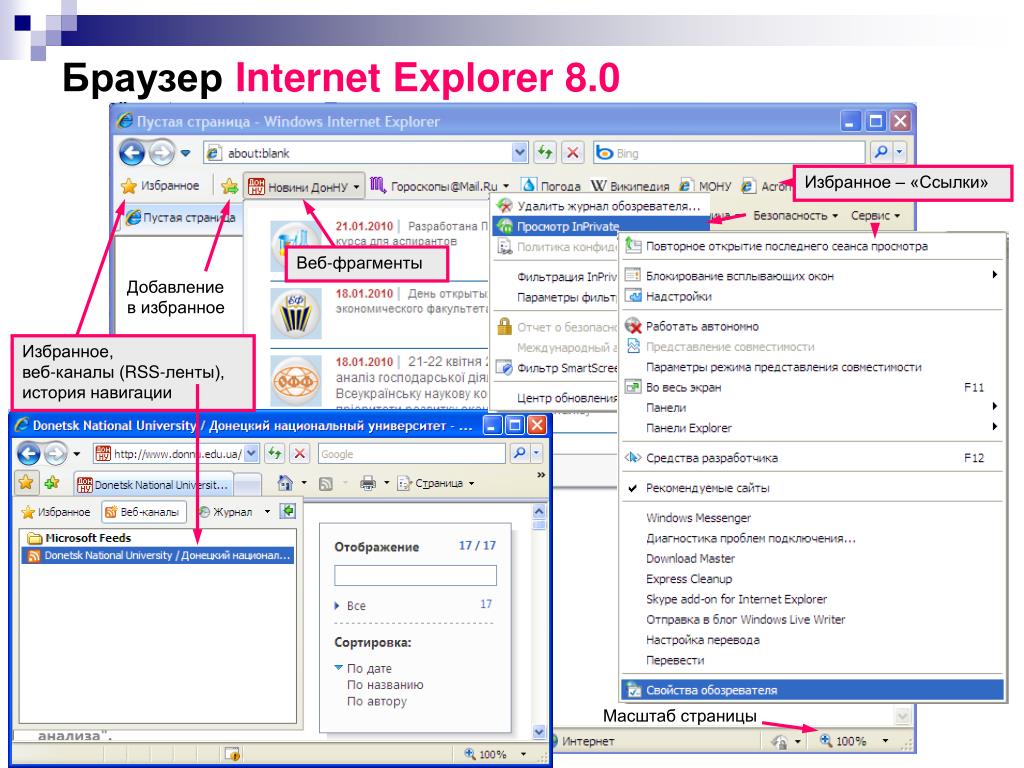This screenshot has height=768, width=1024.
Task: Choose Повторное открытие последнего сеанса просмотра
Action: (x=811, y=246)
